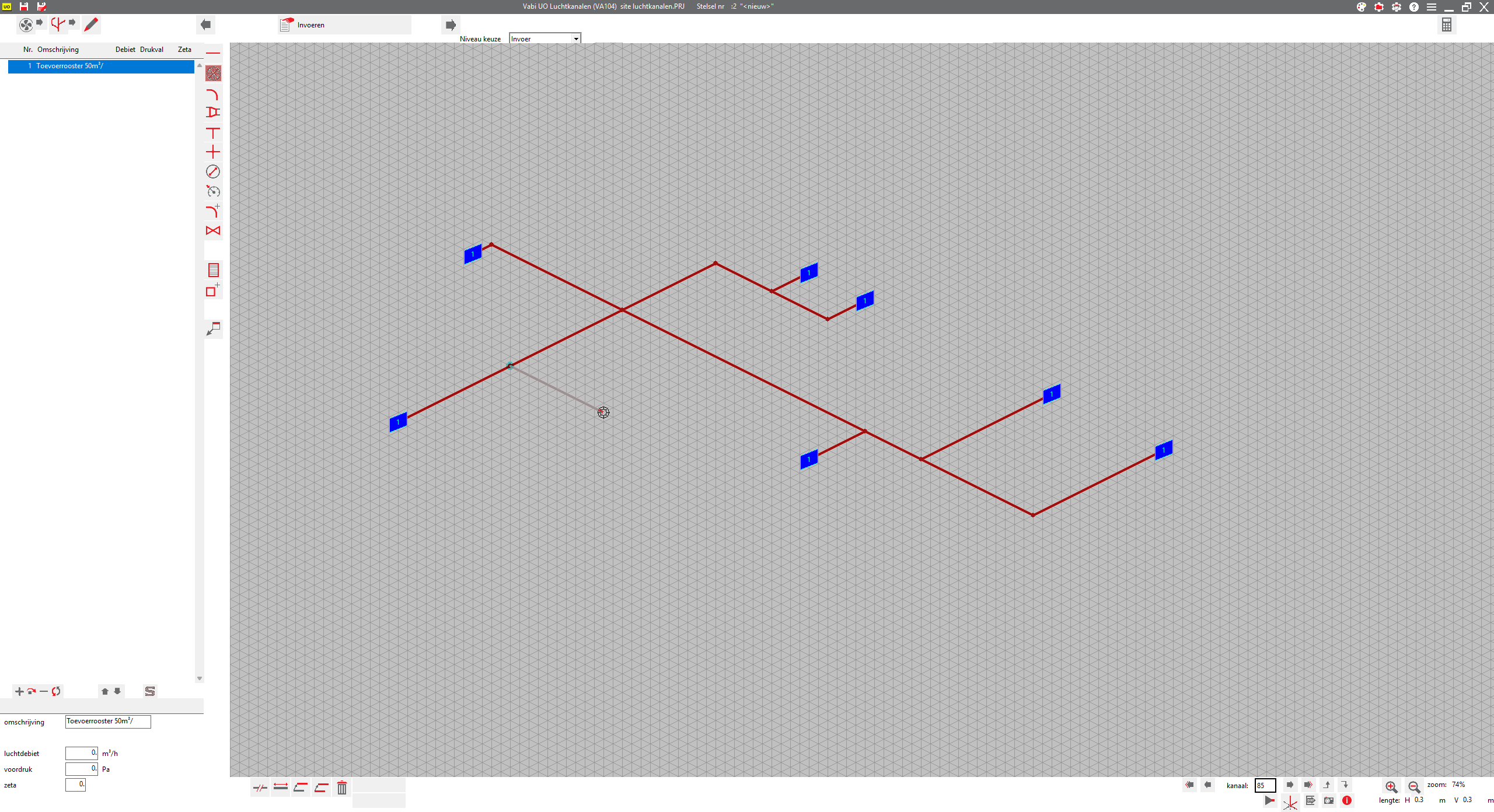The height and width of the screenshot is (812, 1494).
Task: Toggle the axis snap icon
Action: [x=1290, y=803]
